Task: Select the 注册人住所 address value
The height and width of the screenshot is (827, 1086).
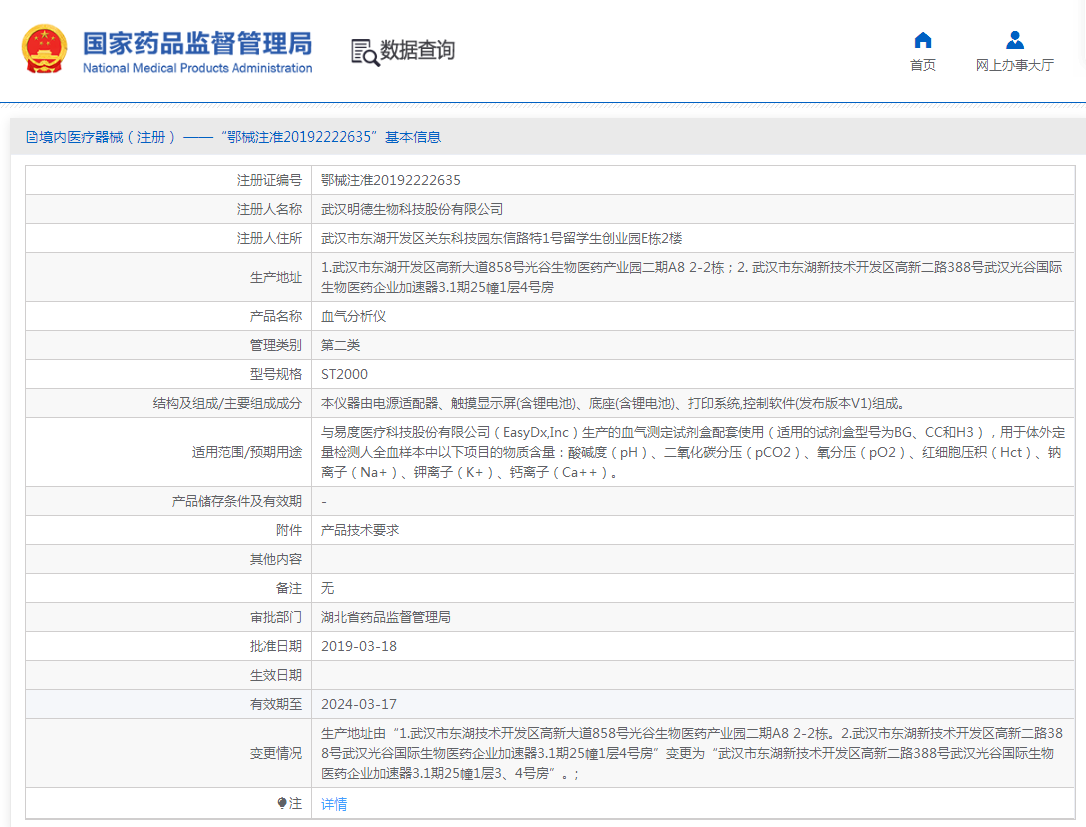Action: click(501, 238)
